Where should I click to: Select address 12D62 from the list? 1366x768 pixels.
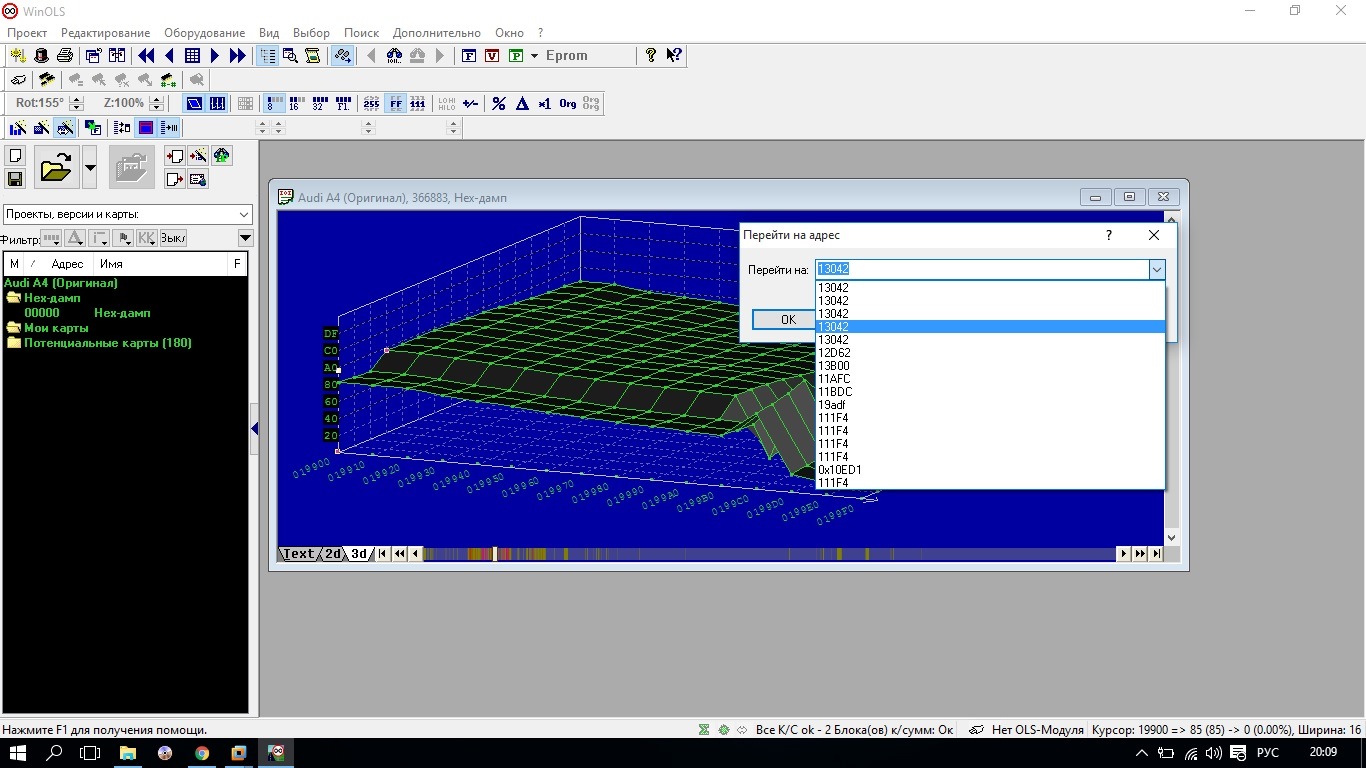(x=991, y=353)
